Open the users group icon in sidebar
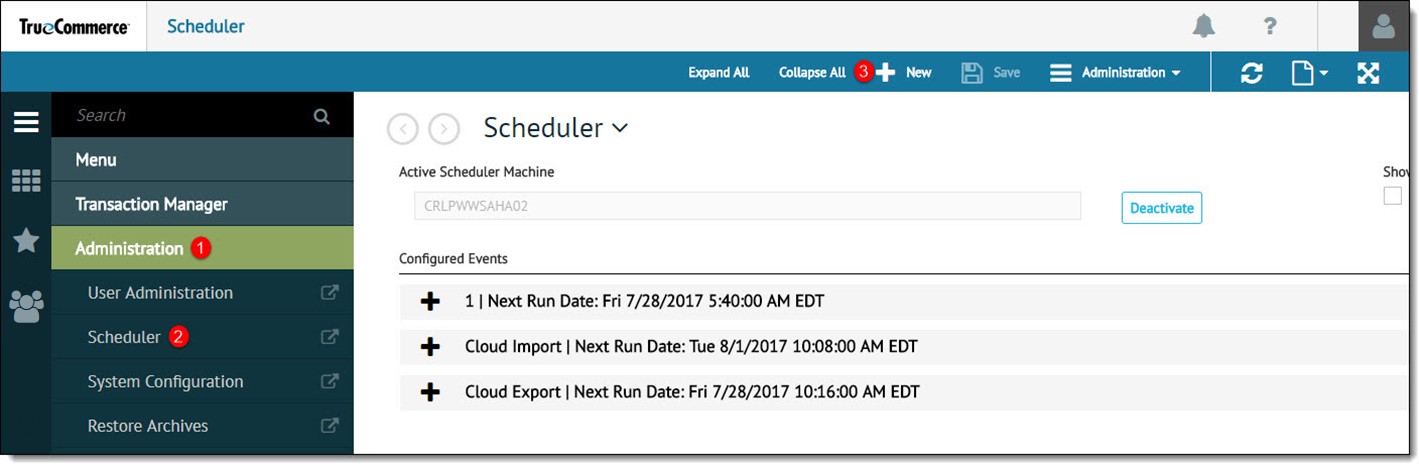1419x464 pixels. click(x=26, y=305)
